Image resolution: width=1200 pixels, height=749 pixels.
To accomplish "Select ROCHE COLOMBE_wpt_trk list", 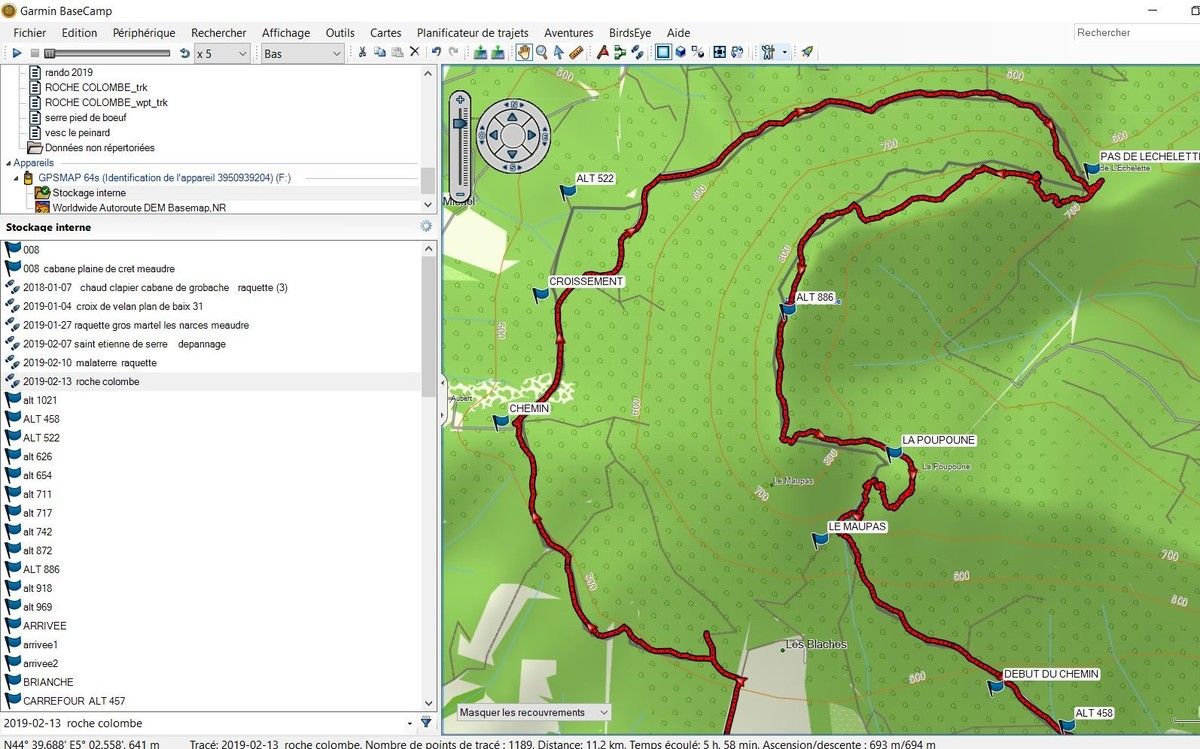I will click(106, 102).
